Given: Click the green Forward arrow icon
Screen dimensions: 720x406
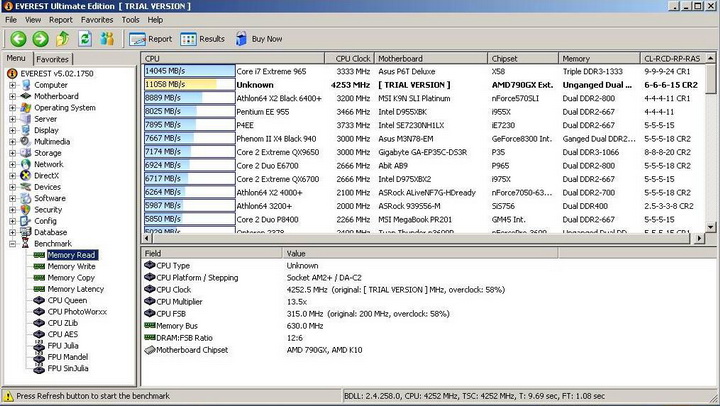Looking at the screenshot, I should [40, 39].
